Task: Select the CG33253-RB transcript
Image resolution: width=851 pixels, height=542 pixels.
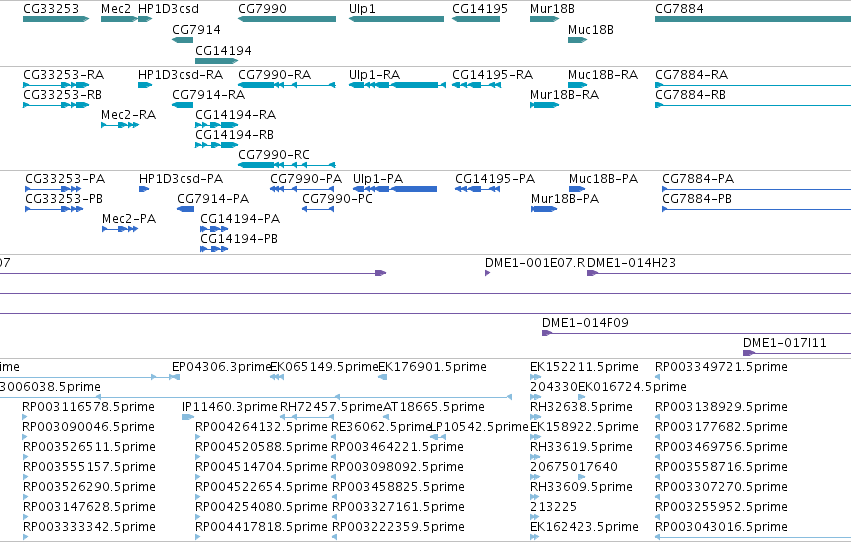Action: 56,105
